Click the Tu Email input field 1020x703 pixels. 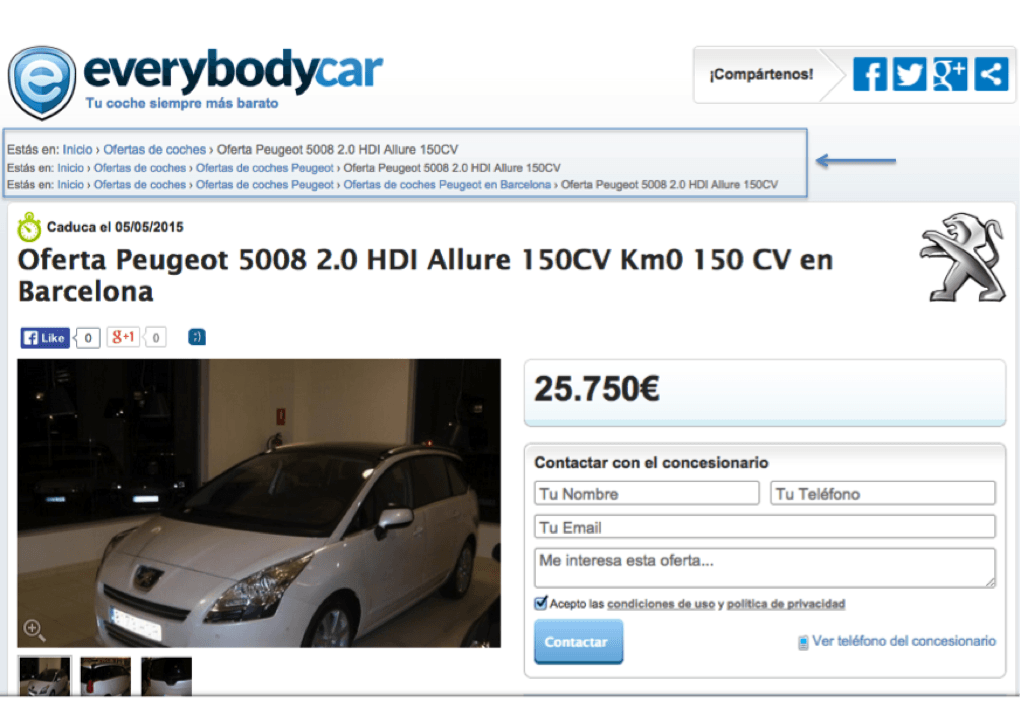(763, 527)
